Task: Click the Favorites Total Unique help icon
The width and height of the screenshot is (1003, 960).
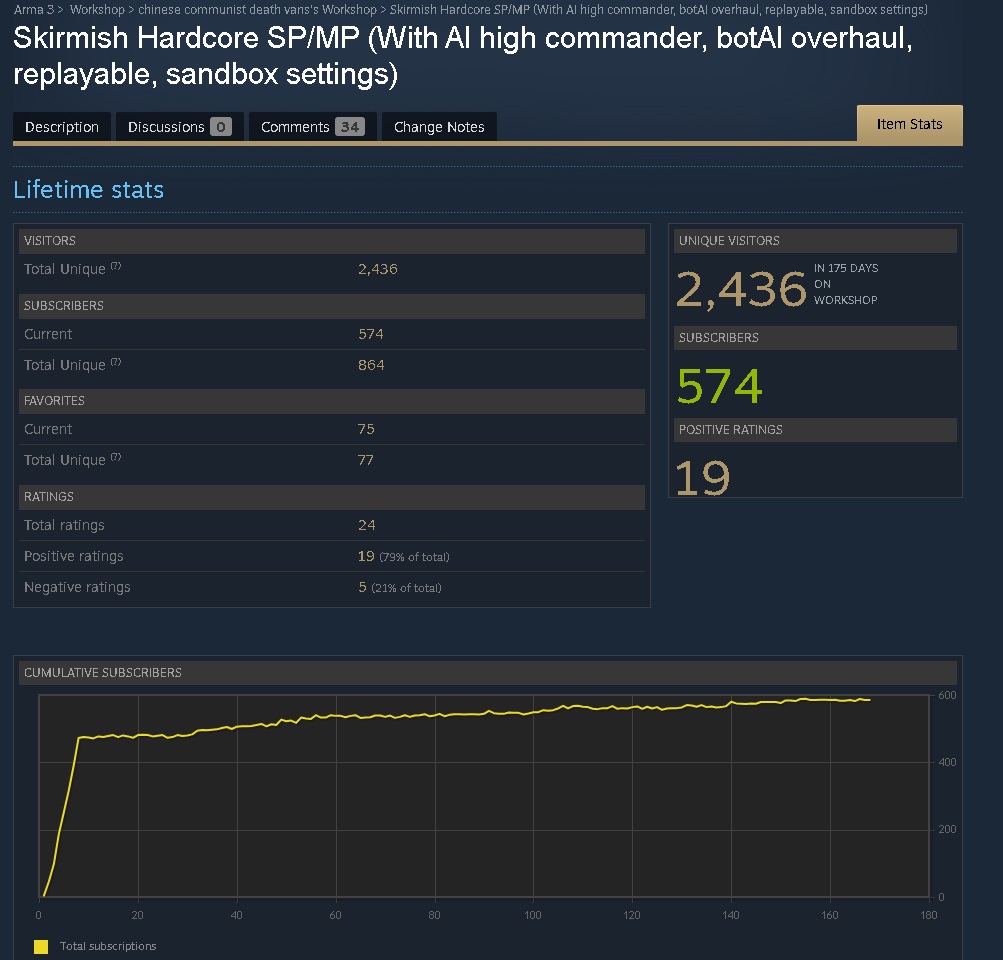Action: click(x=116, y=457)
